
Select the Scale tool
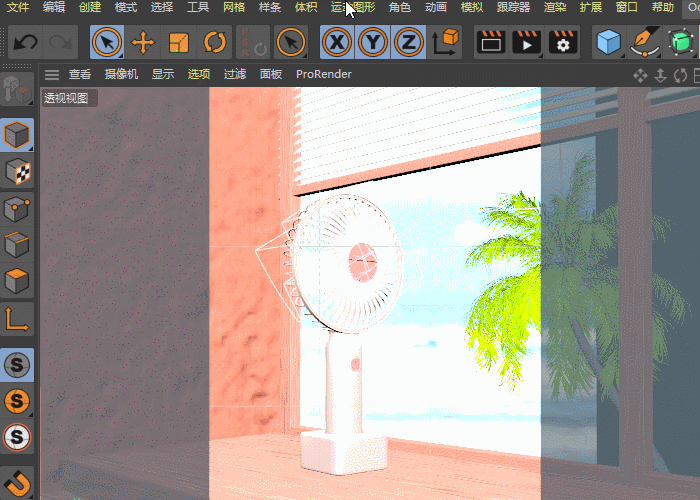(179, 42)
